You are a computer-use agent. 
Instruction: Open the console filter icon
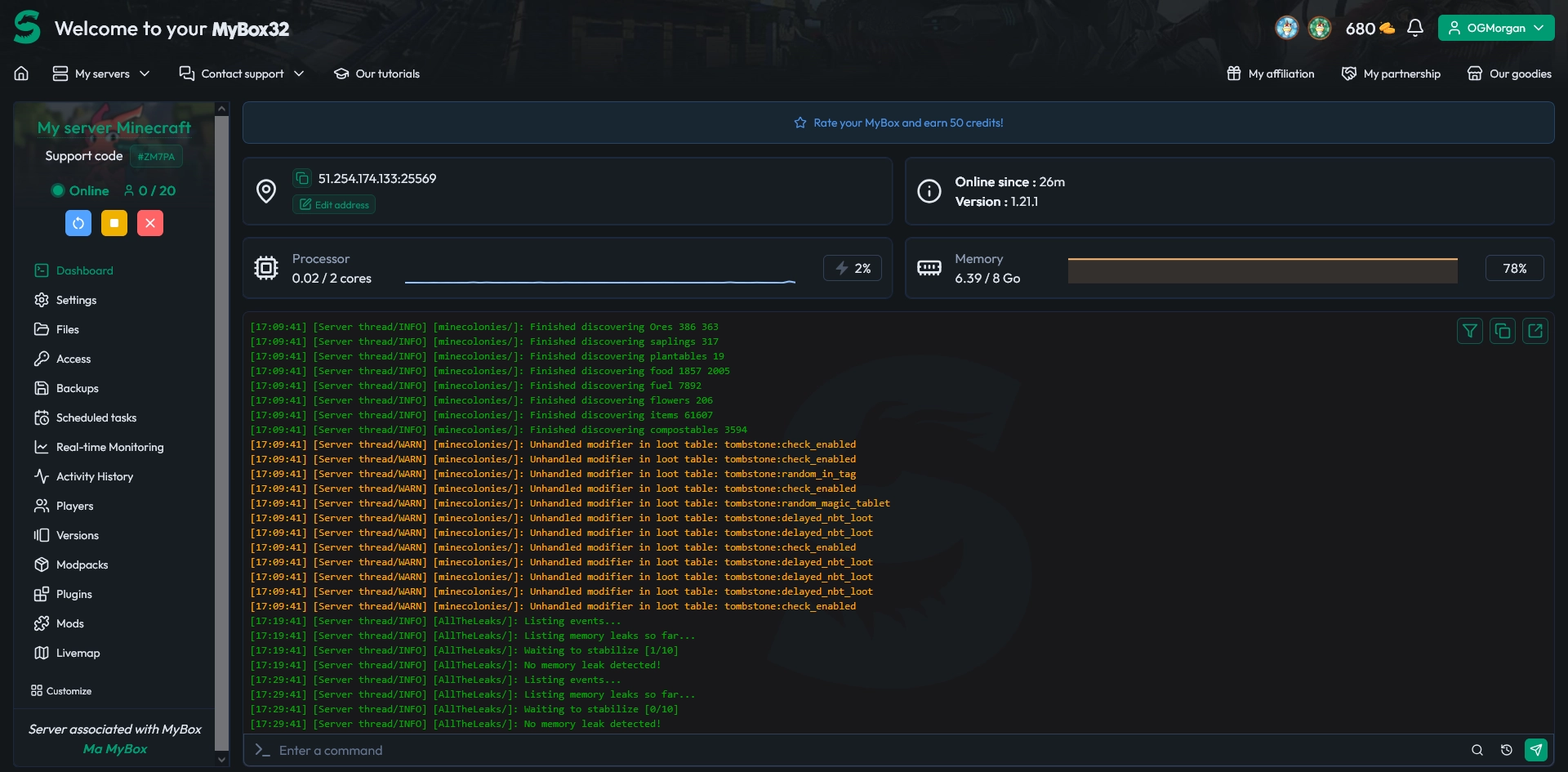tap(1469, 331)
